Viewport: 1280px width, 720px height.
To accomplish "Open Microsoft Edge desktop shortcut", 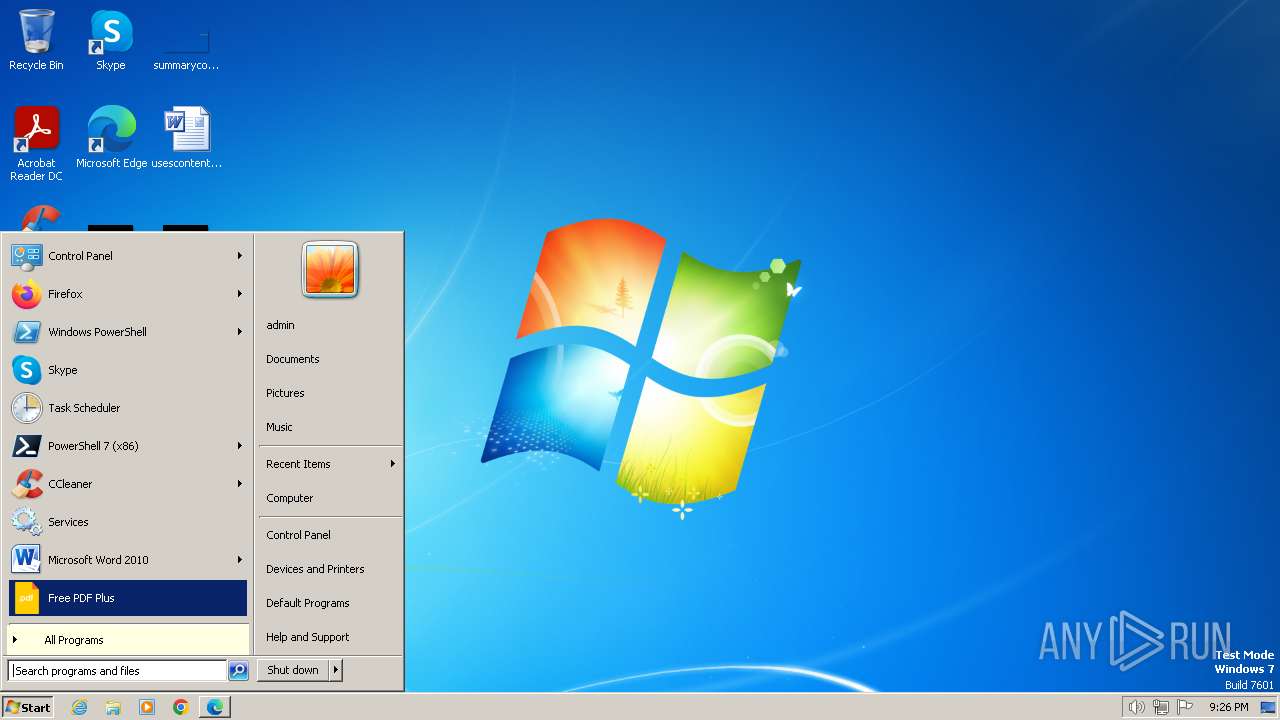I will tap(111, 137).
